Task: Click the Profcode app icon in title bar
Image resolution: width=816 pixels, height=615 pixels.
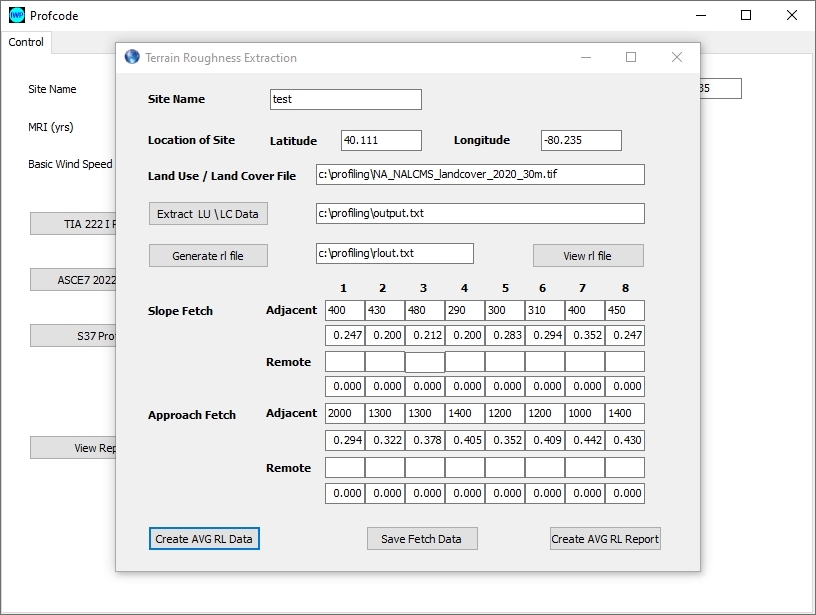Action: pos(16,15)
